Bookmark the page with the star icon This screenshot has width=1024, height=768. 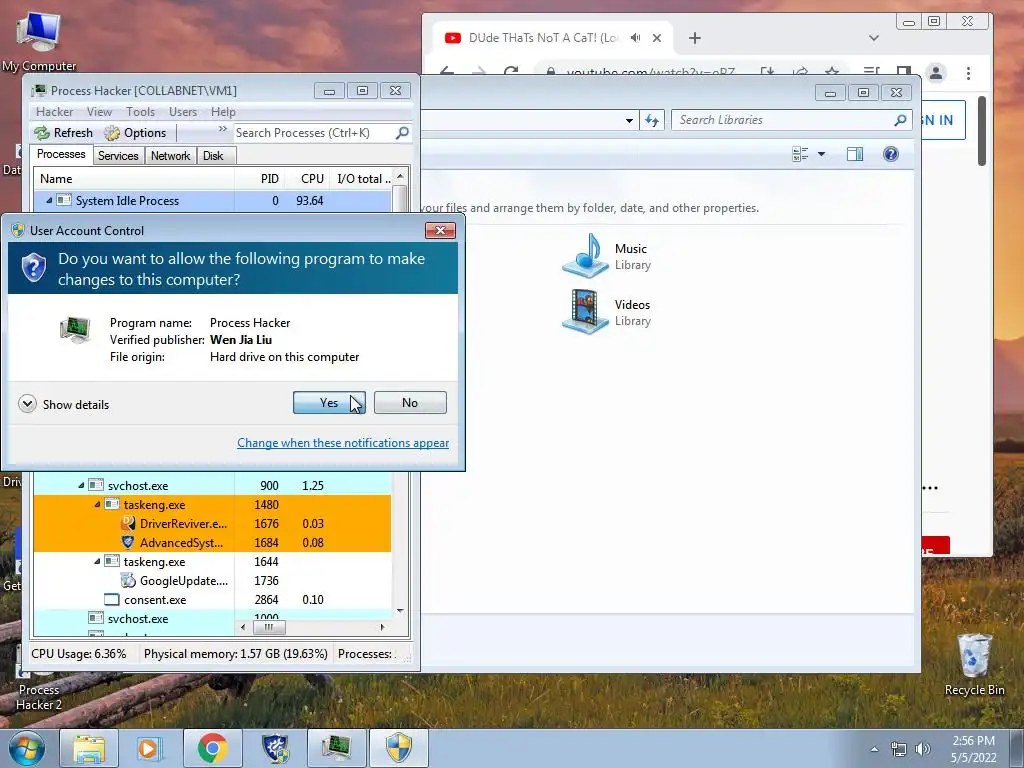click(831, 72)
